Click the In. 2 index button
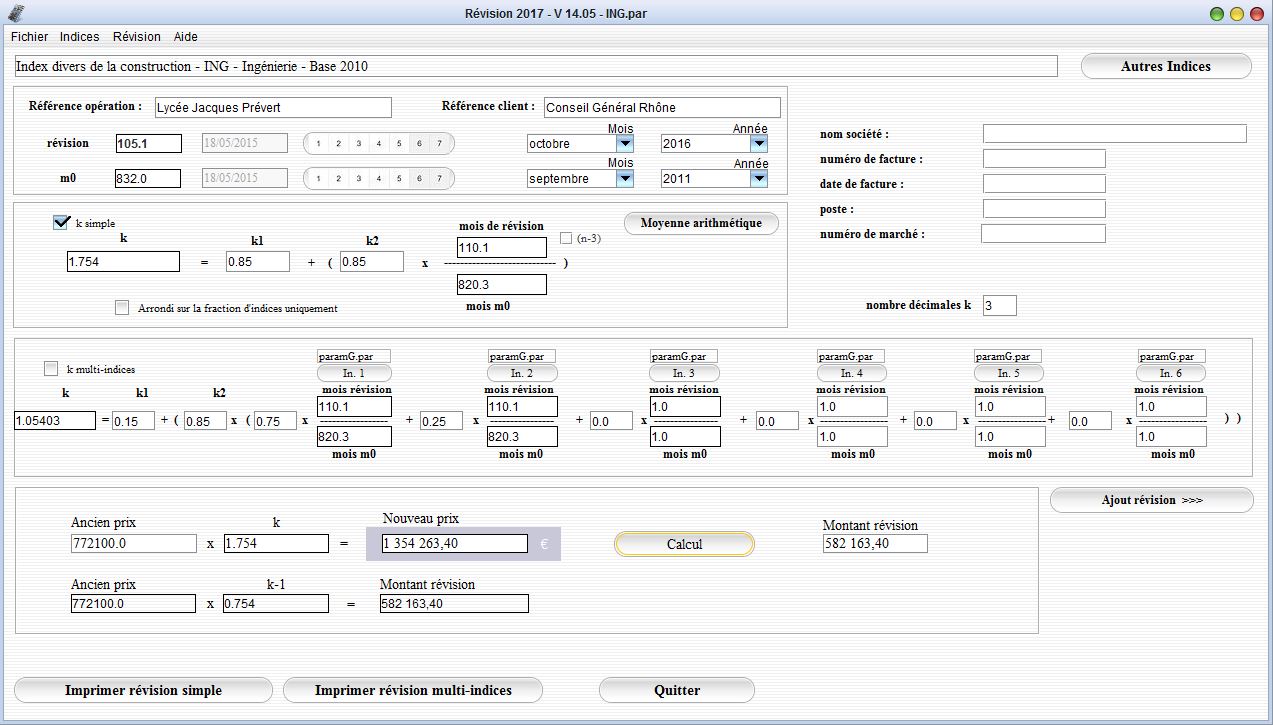1273x725 pixels. (521, 373)
